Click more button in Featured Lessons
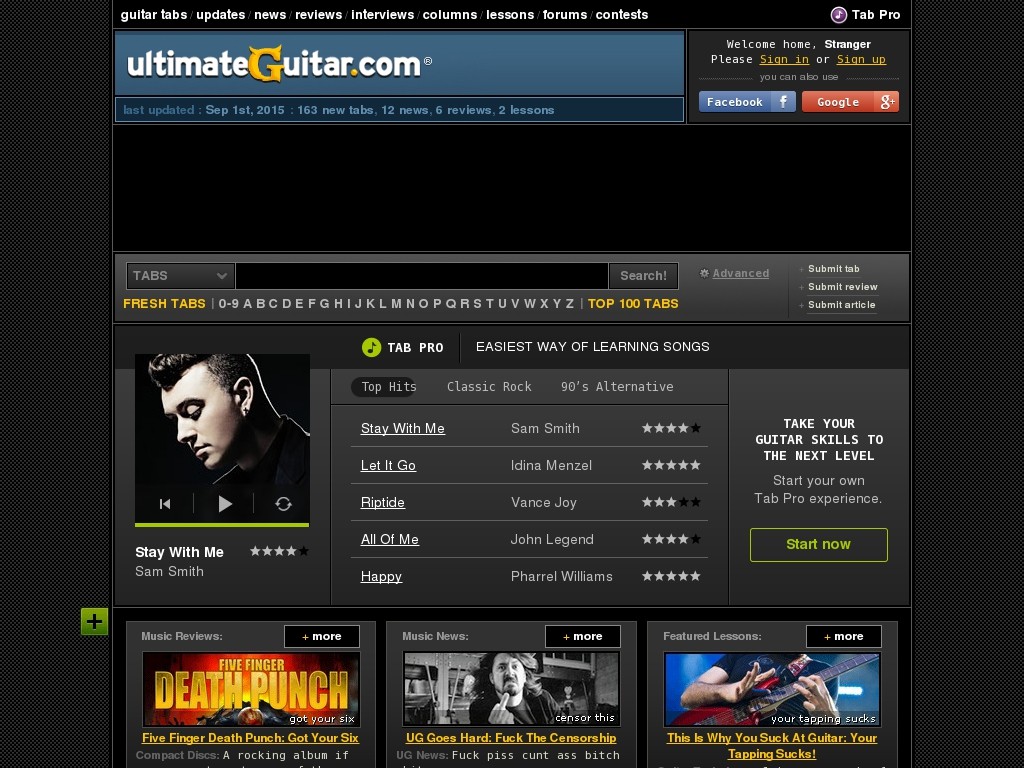Image resolution: width=1024 pixels, height=768 pixels. (x=844, y=636)
